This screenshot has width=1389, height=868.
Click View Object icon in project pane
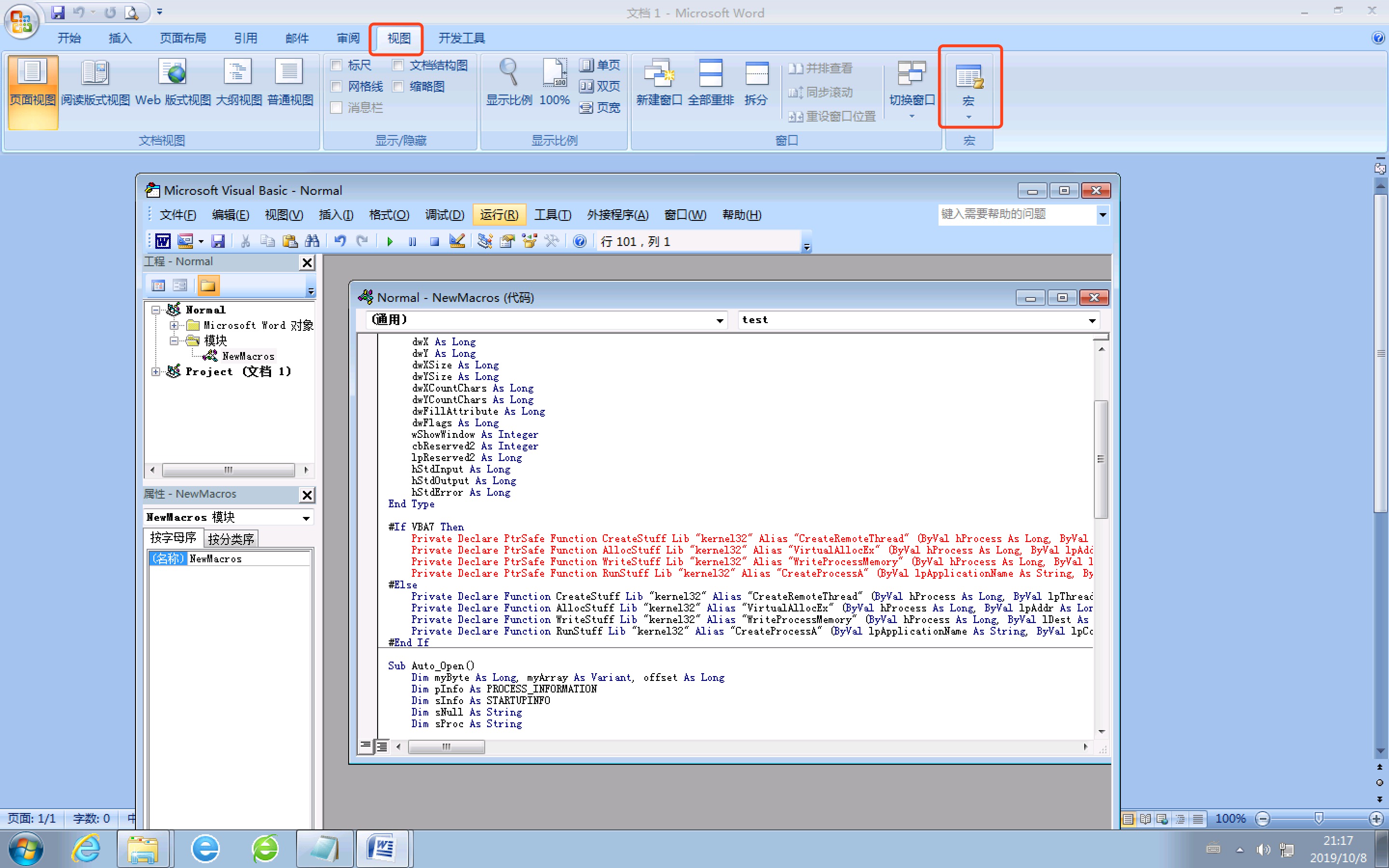(180, 285)
